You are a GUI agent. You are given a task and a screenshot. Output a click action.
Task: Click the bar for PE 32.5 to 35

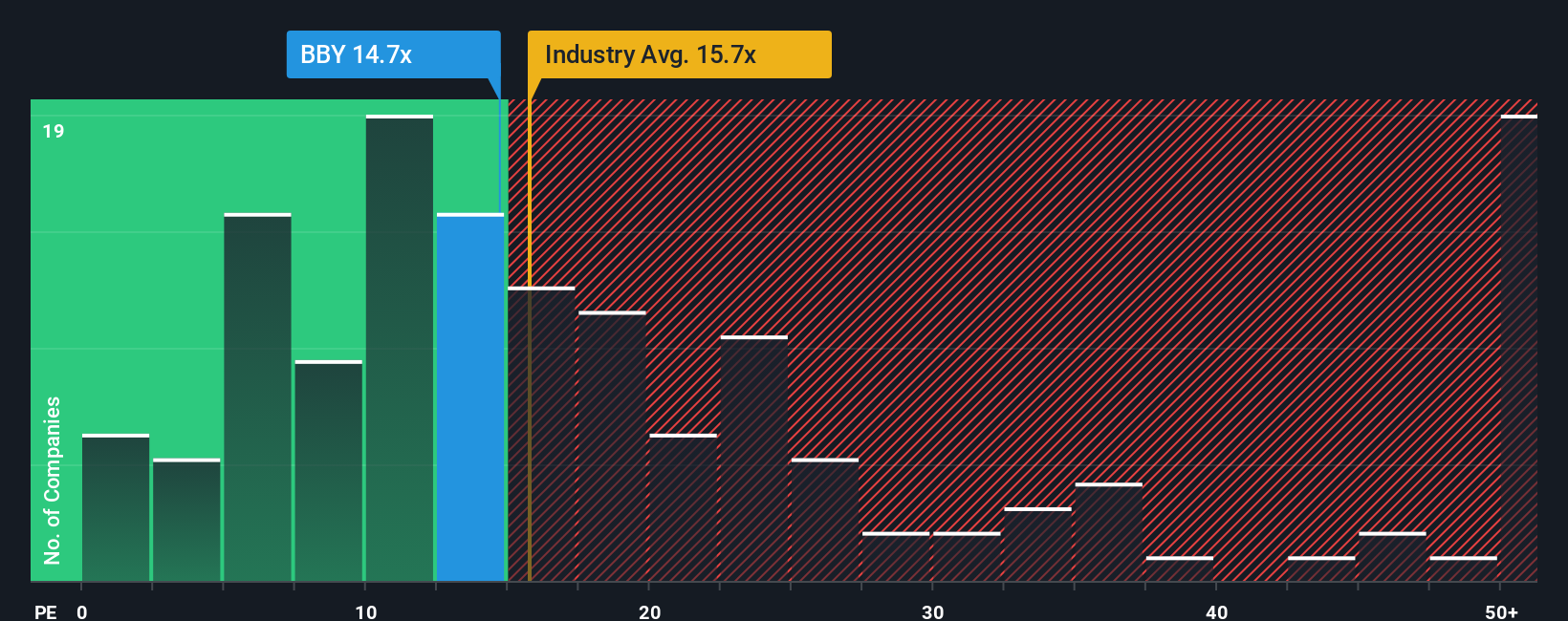[1038, 544]
